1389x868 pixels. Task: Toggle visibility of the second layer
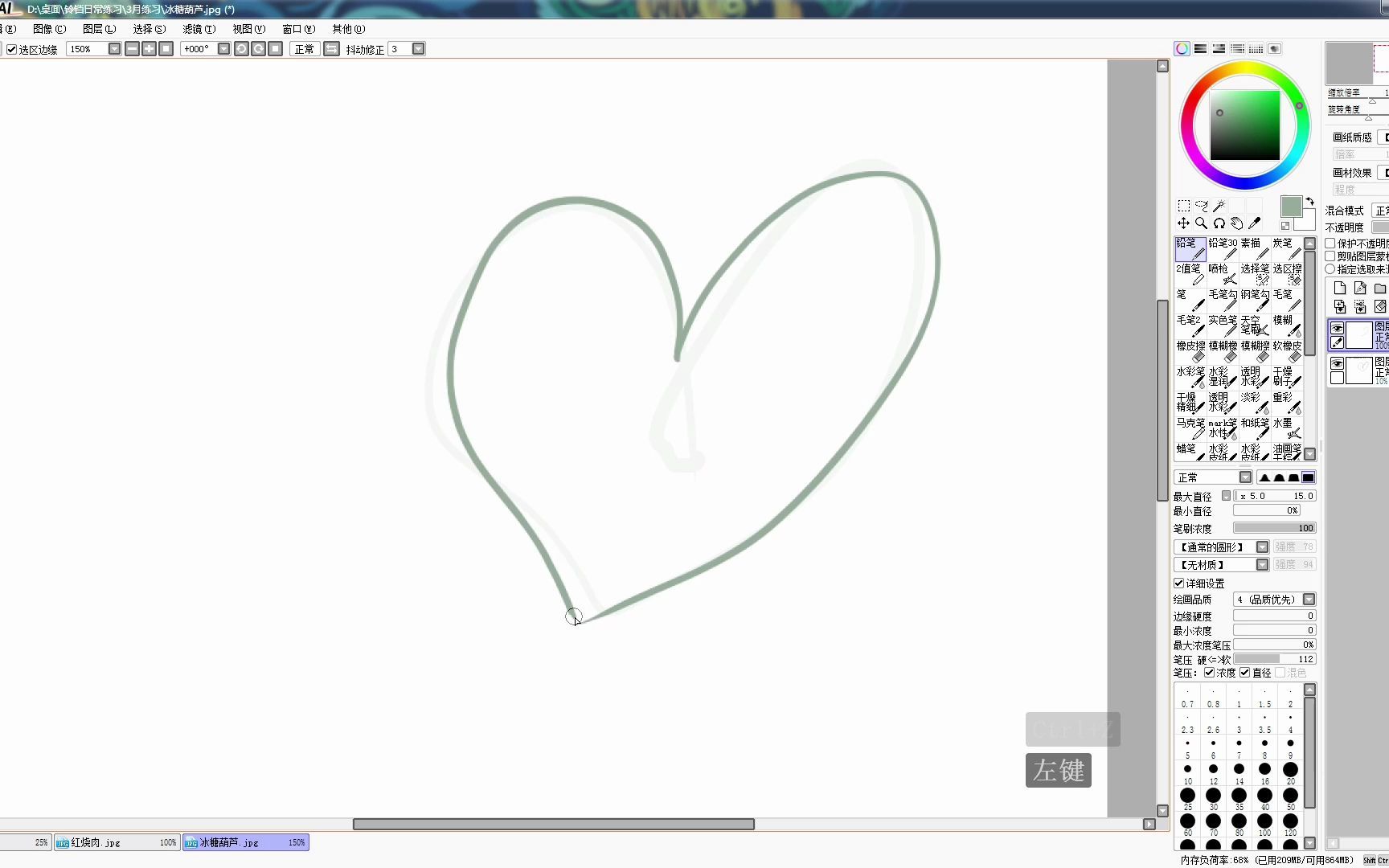[x=1337, y=364]
